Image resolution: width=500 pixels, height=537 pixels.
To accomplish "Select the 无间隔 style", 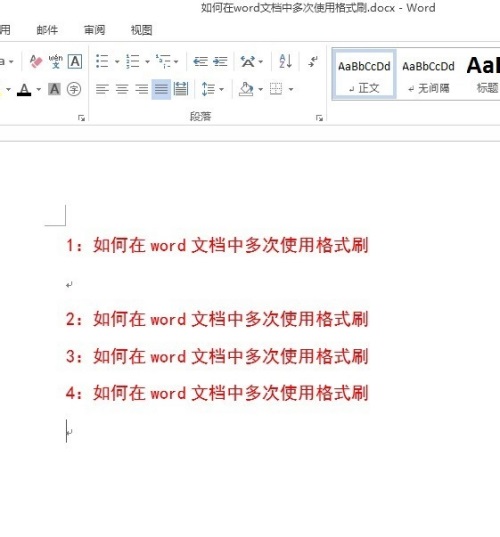I will [428, 74].
